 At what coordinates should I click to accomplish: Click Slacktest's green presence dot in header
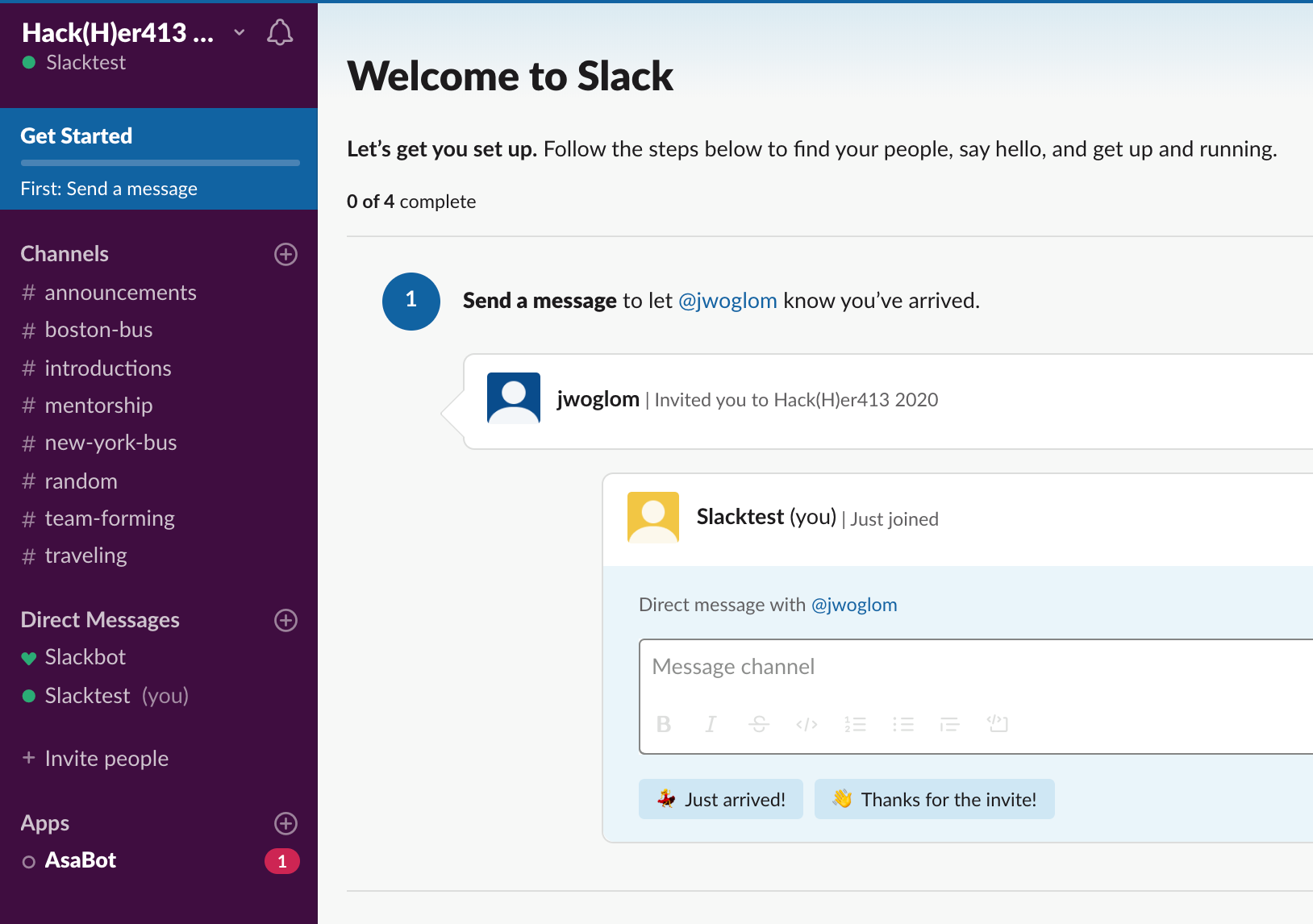point(29,62)
